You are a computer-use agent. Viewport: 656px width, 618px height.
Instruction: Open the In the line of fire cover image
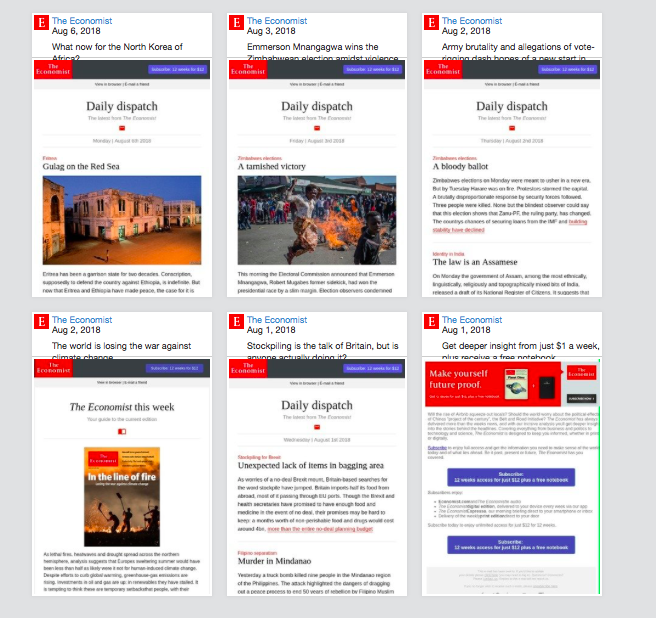[x=122, y=497]
